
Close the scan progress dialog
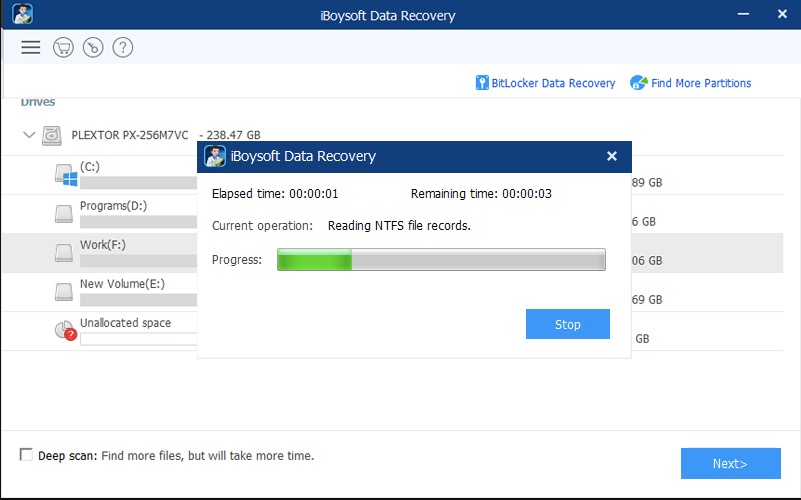(x=612, y=156)
